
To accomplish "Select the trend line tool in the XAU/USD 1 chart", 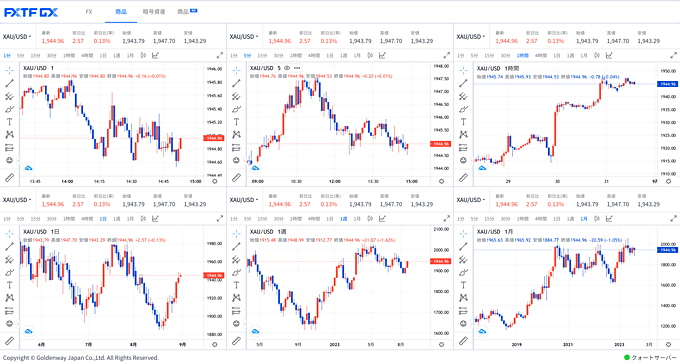I will pyautogui.click(x=10, y=83).
